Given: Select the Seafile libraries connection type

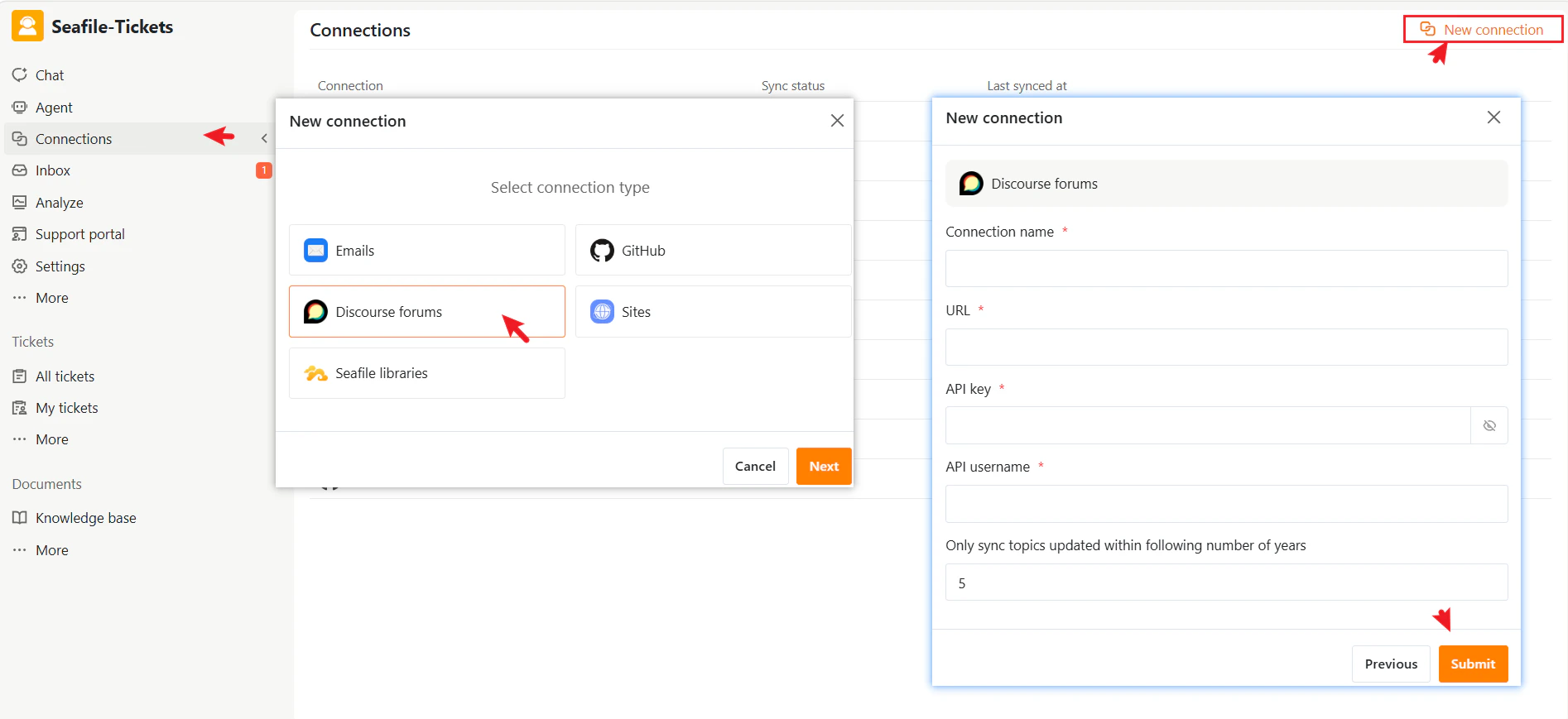Looking at the screenshot, I should coord(427,373).
